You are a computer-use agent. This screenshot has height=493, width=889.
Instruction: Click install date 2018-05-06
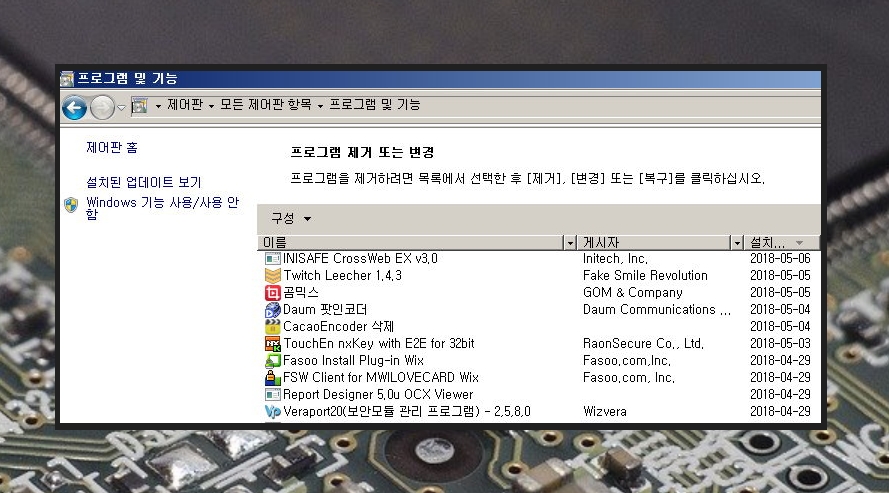point(780,259)
